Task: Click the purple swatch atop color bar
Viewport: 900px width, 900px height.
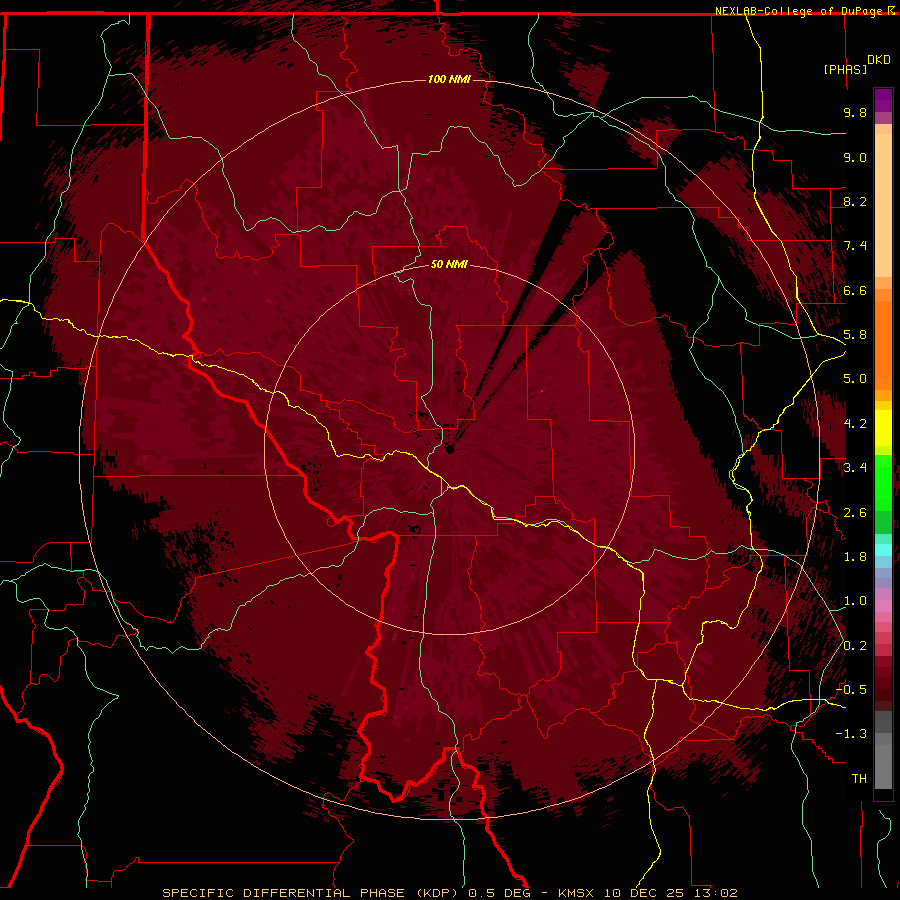Action: point(883,100)
